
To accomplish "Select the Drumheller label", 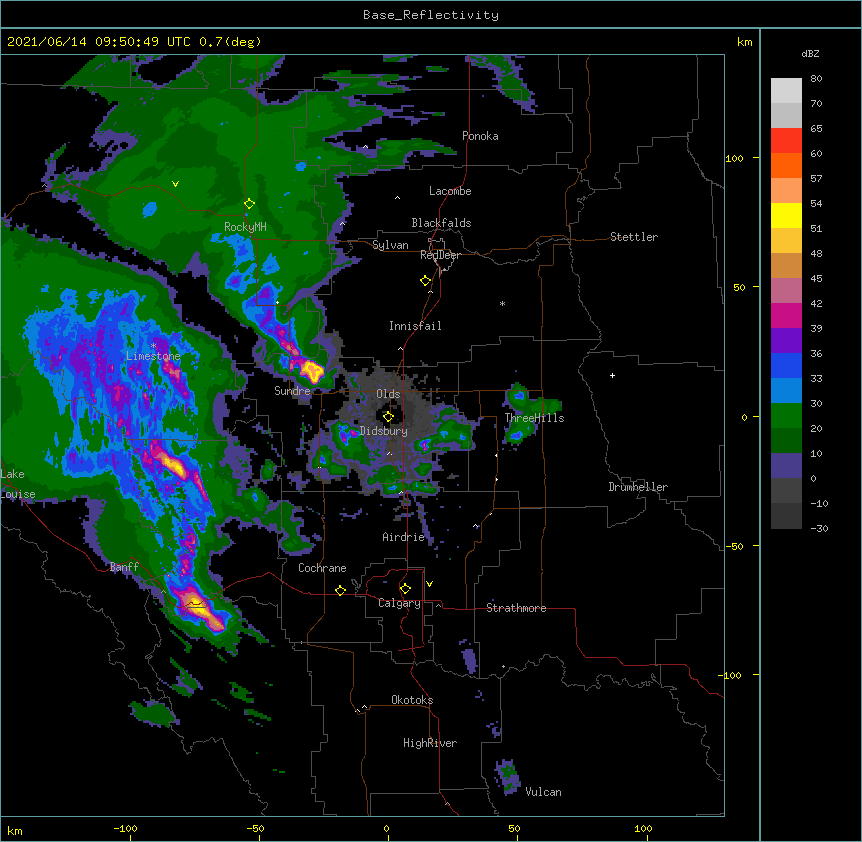I will [638, 487].
